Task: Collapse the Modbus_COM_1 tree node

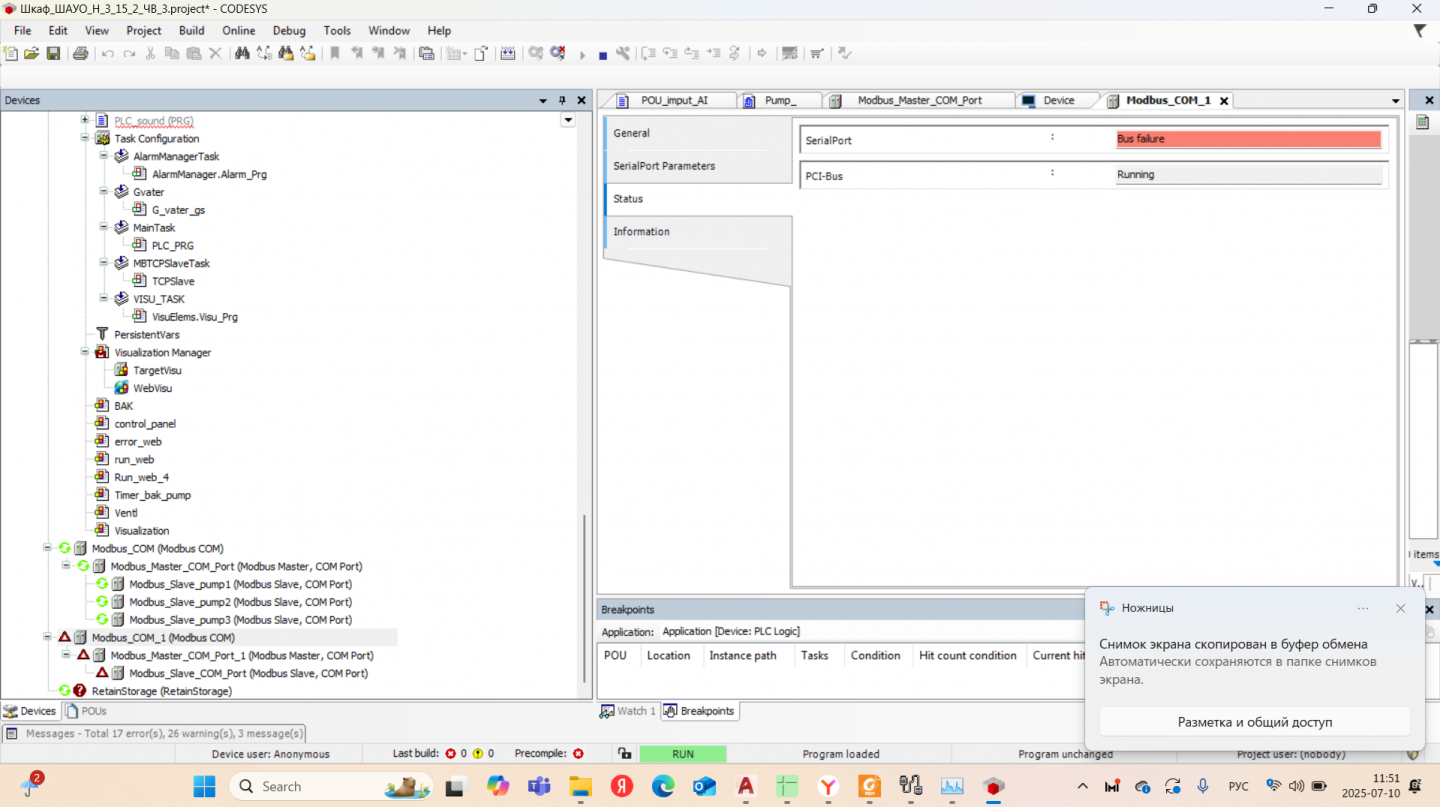Action: pos(47,637)
